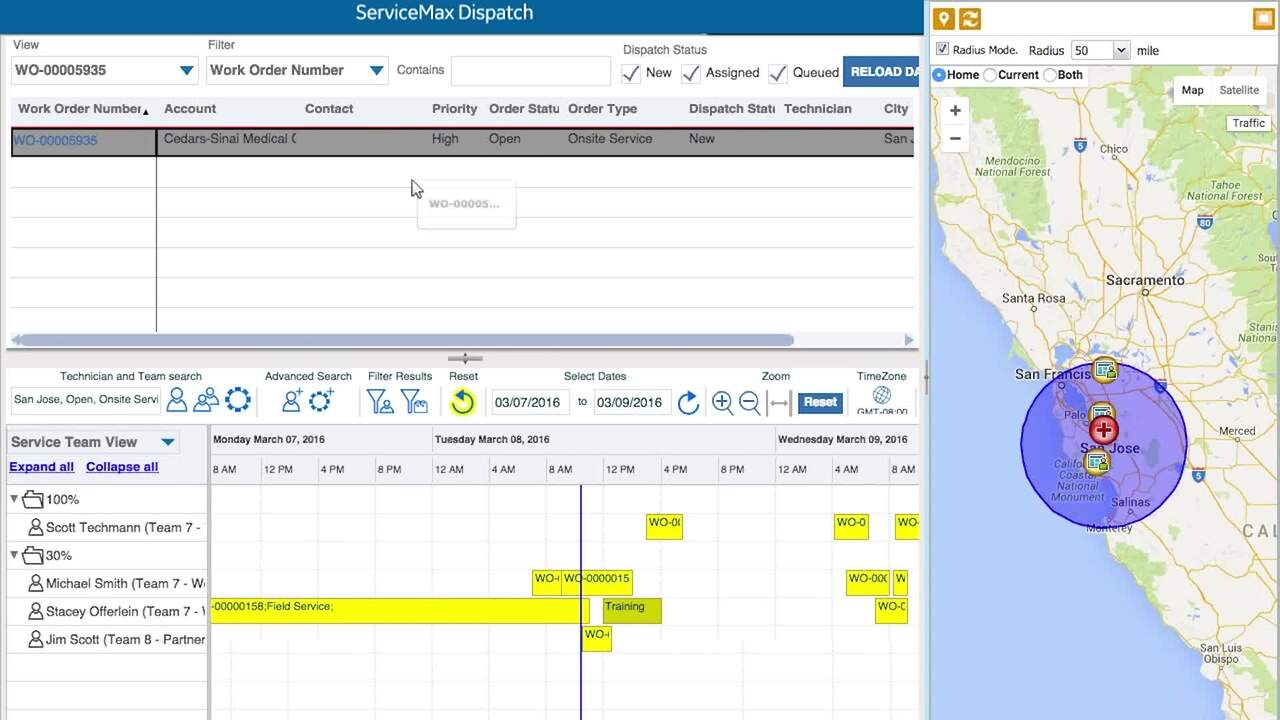
Task: Toggle the Queued dispatch status checkbox
Action: click(777, 73)
